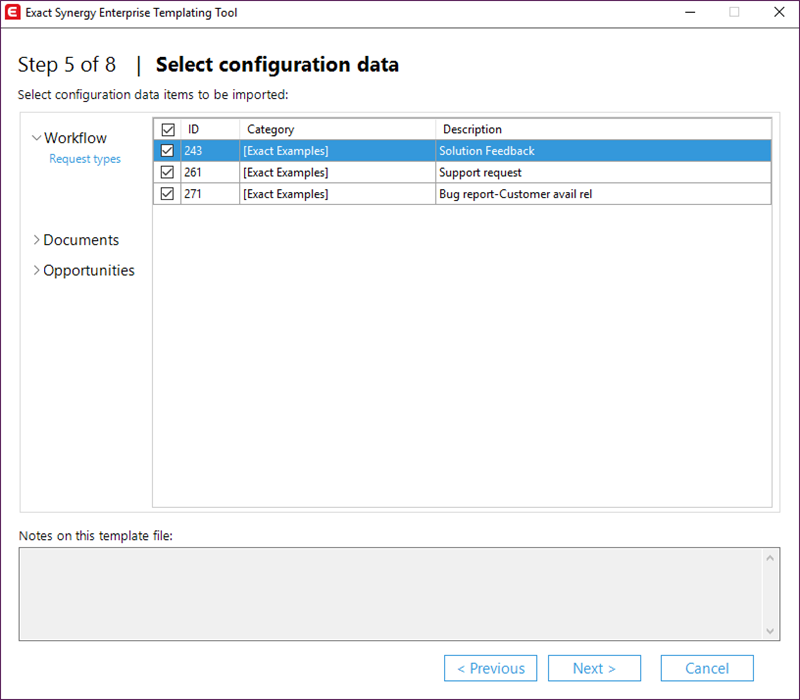The width and height of the screenshot is (800, 700).
Task: Click Exact Examples category in row 261
Action: tap(337, 172)
